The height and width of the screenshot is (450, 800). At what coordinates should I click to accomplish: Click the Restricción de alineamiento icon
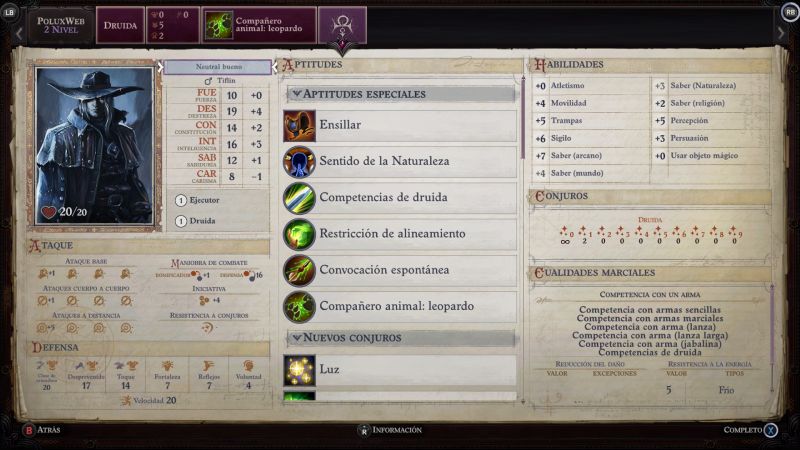point(299,234)
